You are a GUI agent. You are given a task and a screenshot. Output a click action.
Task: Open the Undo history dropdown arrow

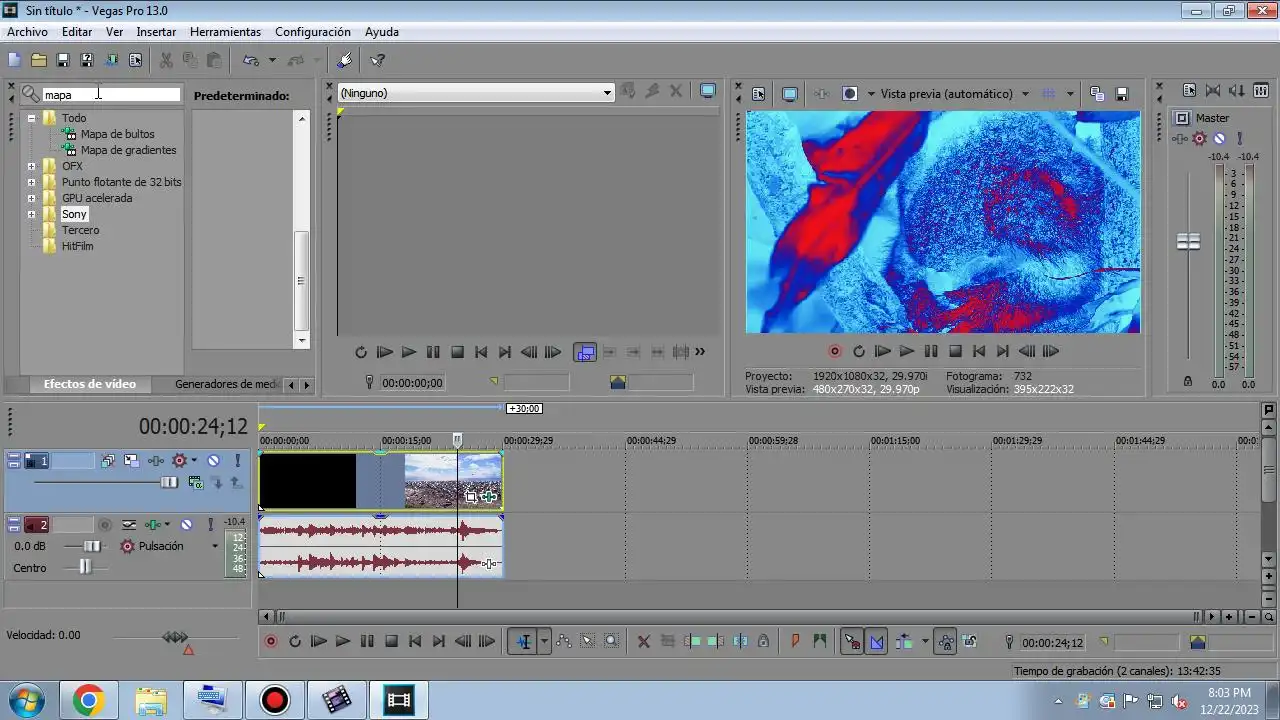coord(272,60)
